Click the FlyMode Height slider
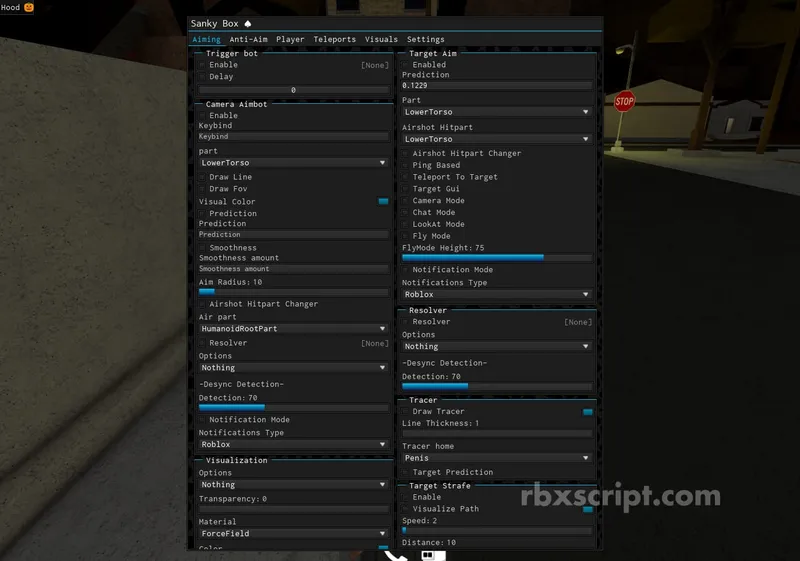The height and width of the screenshot is (561, 800). (x=497, y=258)
